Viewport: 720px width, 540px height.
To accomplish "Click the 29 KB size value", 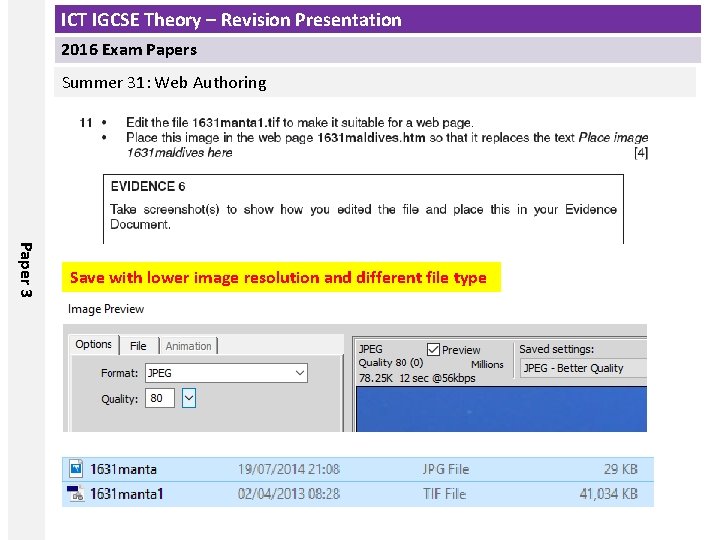I will pos(621,469).
